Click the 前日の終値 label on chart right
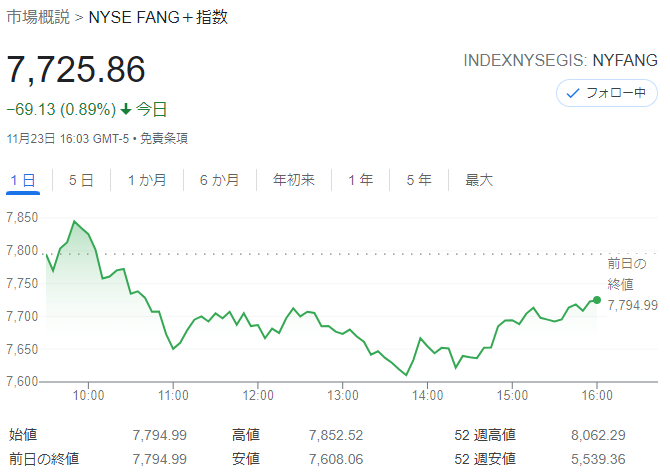 click(627, 274)
